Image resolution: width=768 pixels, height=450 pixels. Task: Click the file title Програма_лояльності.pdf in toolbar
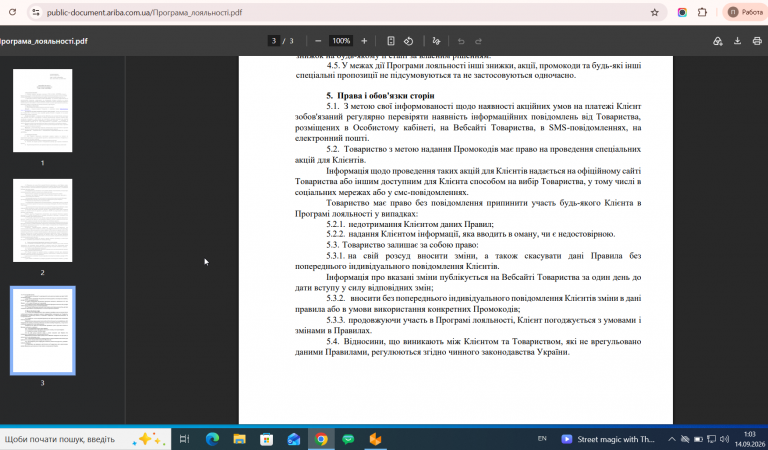coord(44,41)
